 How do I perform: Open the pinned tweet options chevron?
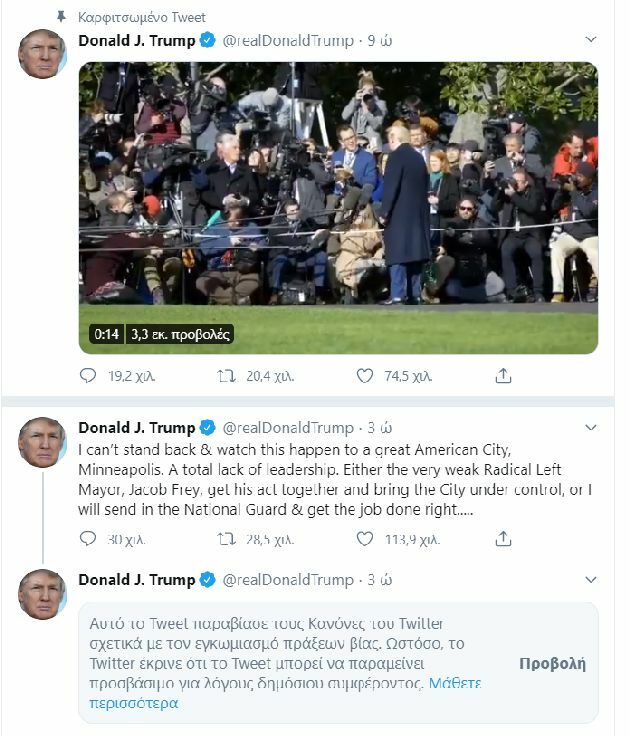[591, 39]
